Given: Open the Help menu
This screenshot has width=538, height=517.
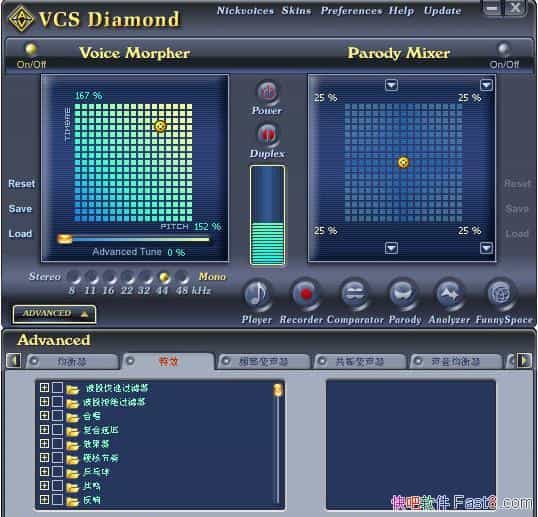Looking at the screenshot, I should coord(401,11).
